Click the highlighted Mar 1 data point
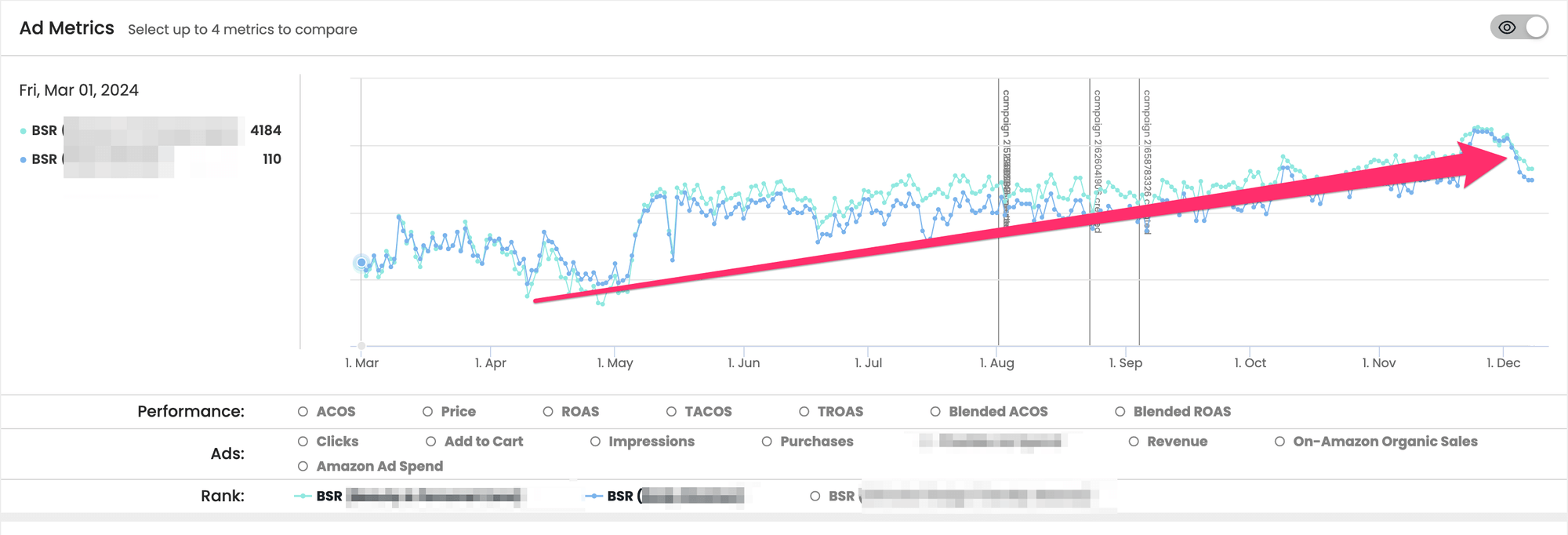This screenshot has width=1568, height=535. [361, 263]
